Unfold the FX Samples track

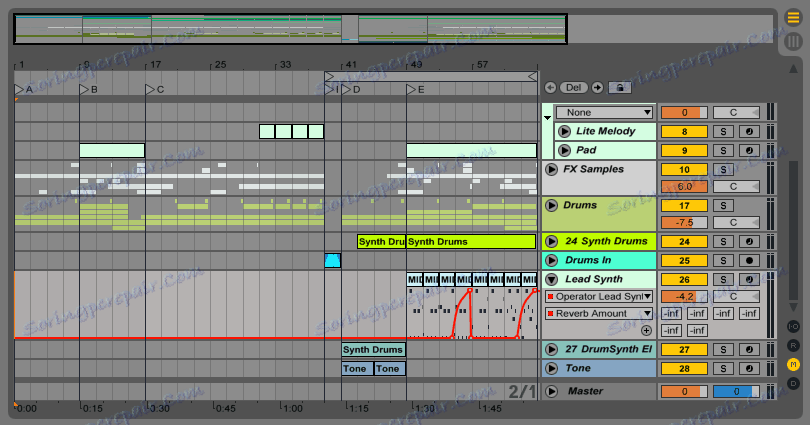[x=551, y=169]
